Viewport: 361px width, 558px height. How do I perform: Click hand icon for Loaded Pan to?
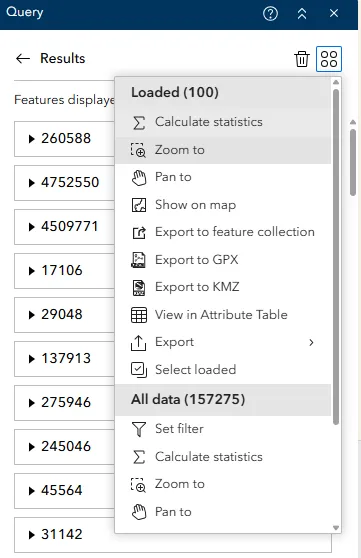pyautogui.click(x=139, y=178)
